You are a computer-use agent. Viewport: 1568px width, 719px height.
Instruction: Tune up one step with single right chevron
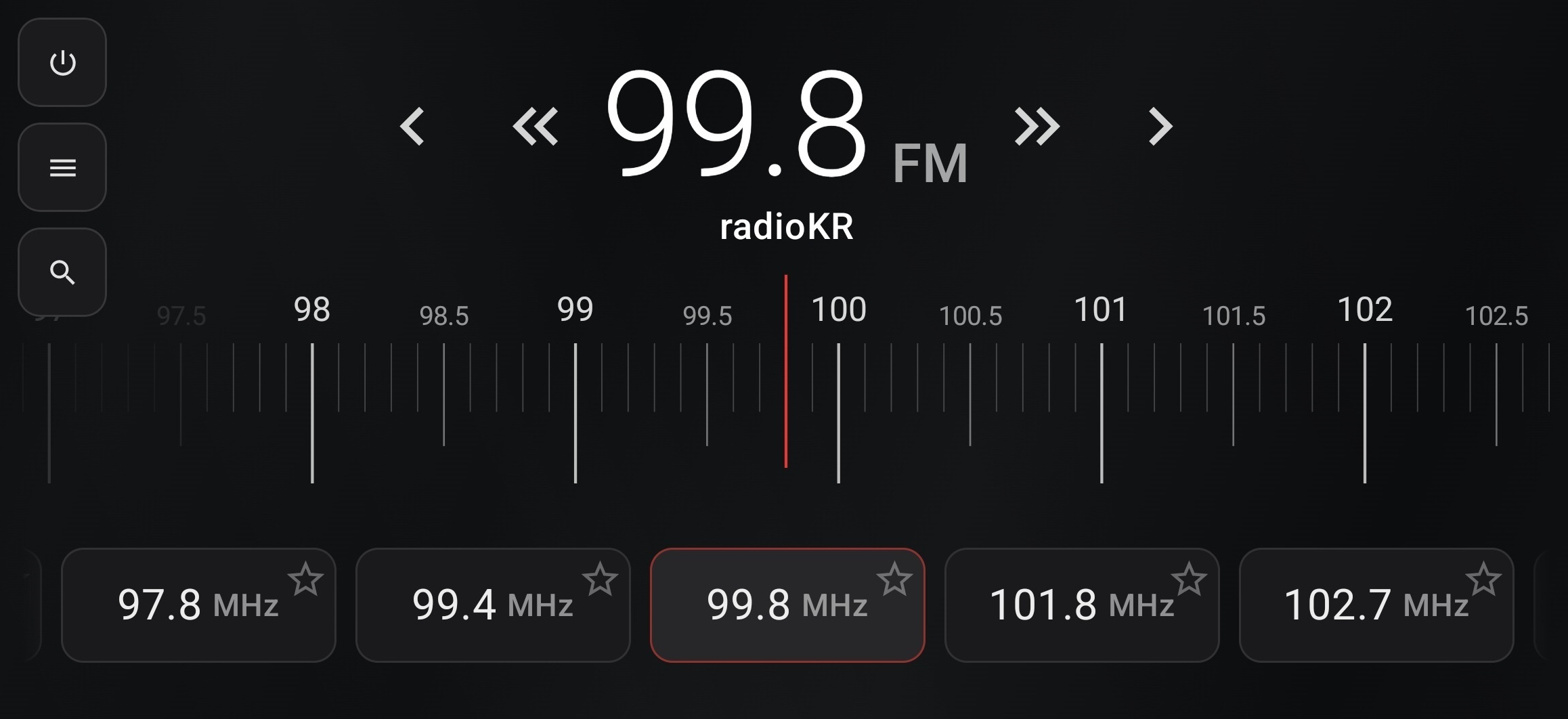pos(1160,127)
